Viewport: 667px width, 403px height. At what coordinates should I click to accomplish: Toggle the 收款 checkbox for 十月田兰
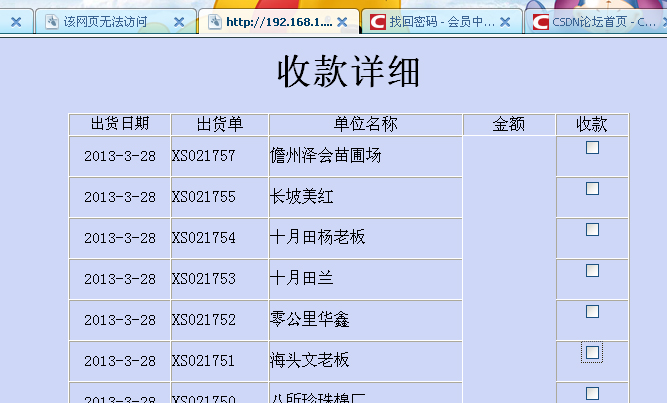click(593, 271)
